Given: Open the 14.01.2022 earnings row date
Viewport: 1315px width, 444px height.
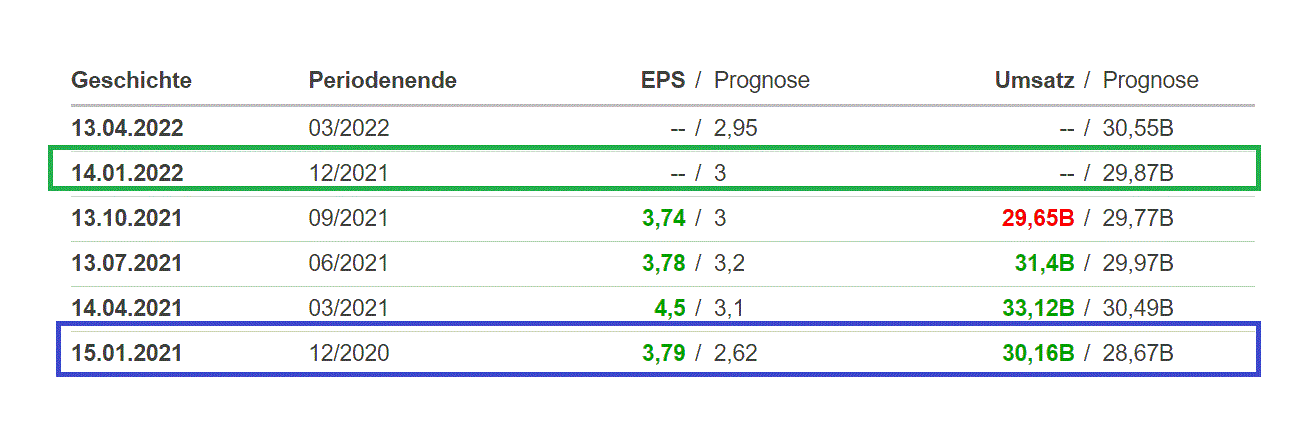Looking at the screenshot, I should (x=127, y=174).
